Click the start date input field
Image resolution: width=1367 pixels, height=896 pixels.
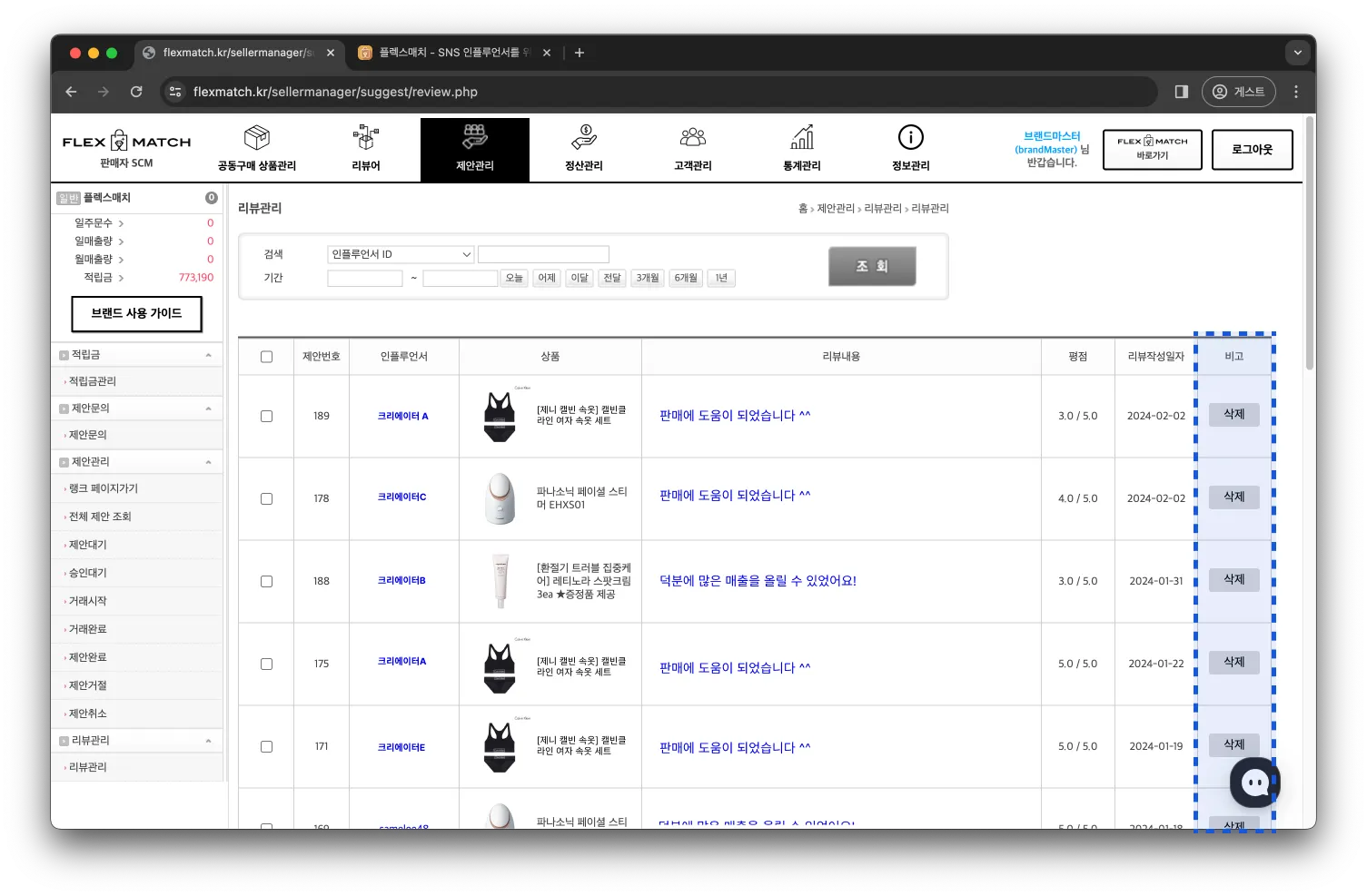click(365, 278)
